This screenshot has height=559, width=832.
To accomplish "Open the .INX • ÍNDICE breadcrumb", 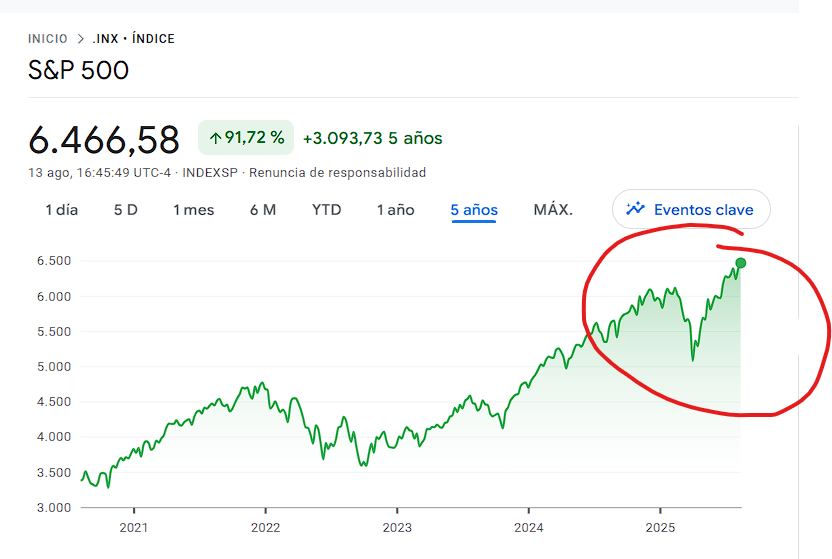I will (134, 39).
